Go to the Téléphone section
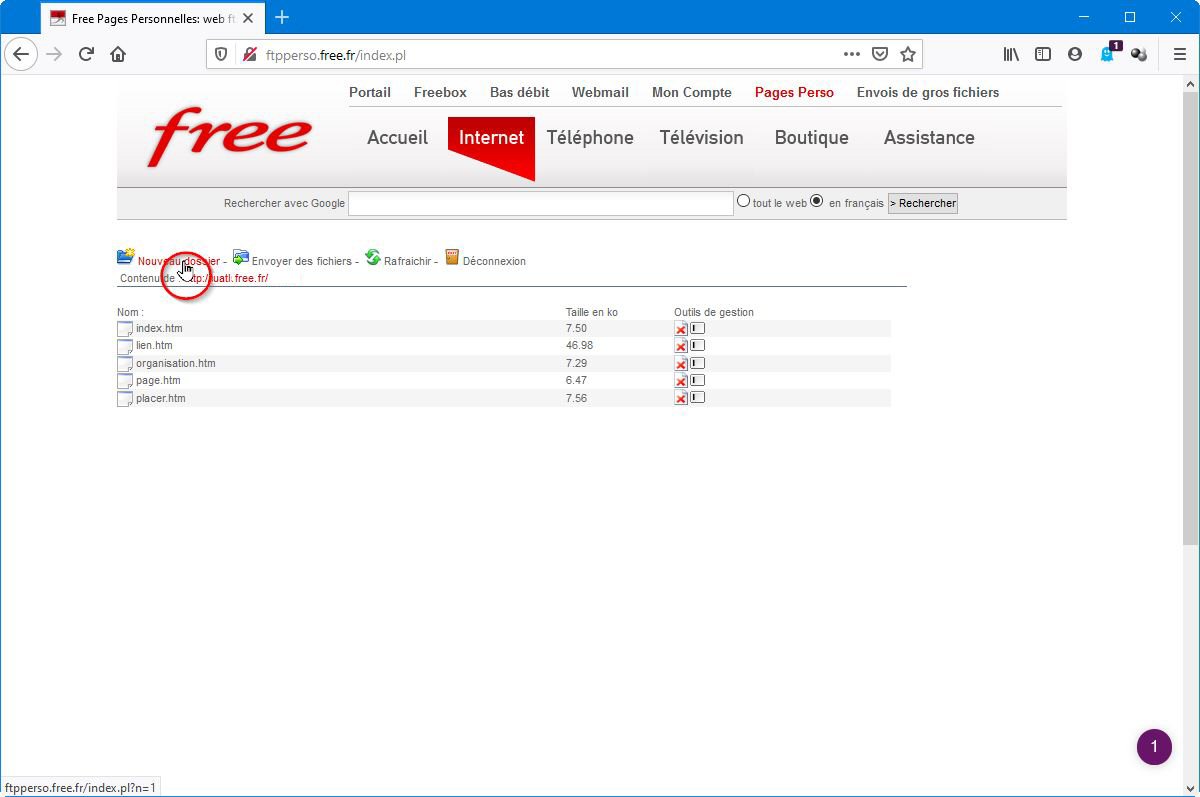Image resolution: width=1200 pixels, height=797 pixels. [x=590, y=138]
